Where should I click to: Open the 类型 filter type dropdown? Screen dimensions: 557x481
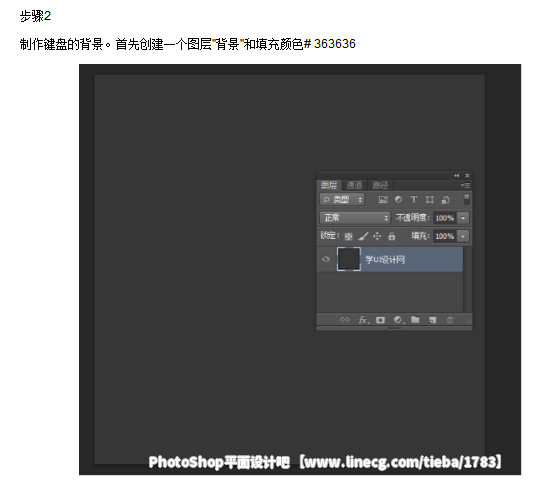click(x=342, y=200)
